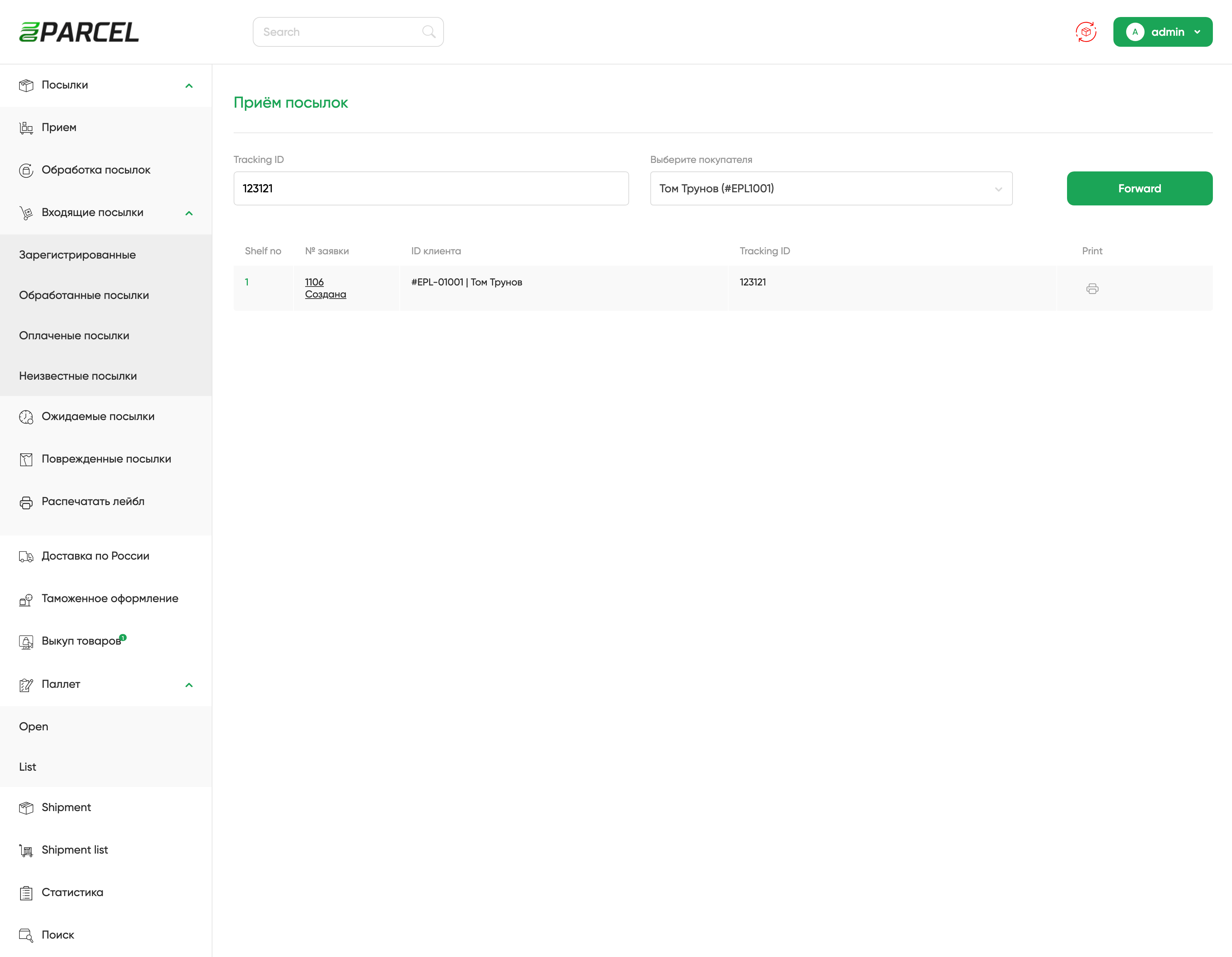Click client cell '#EPL-01001 | Том Трунов'

click(467, 282)
